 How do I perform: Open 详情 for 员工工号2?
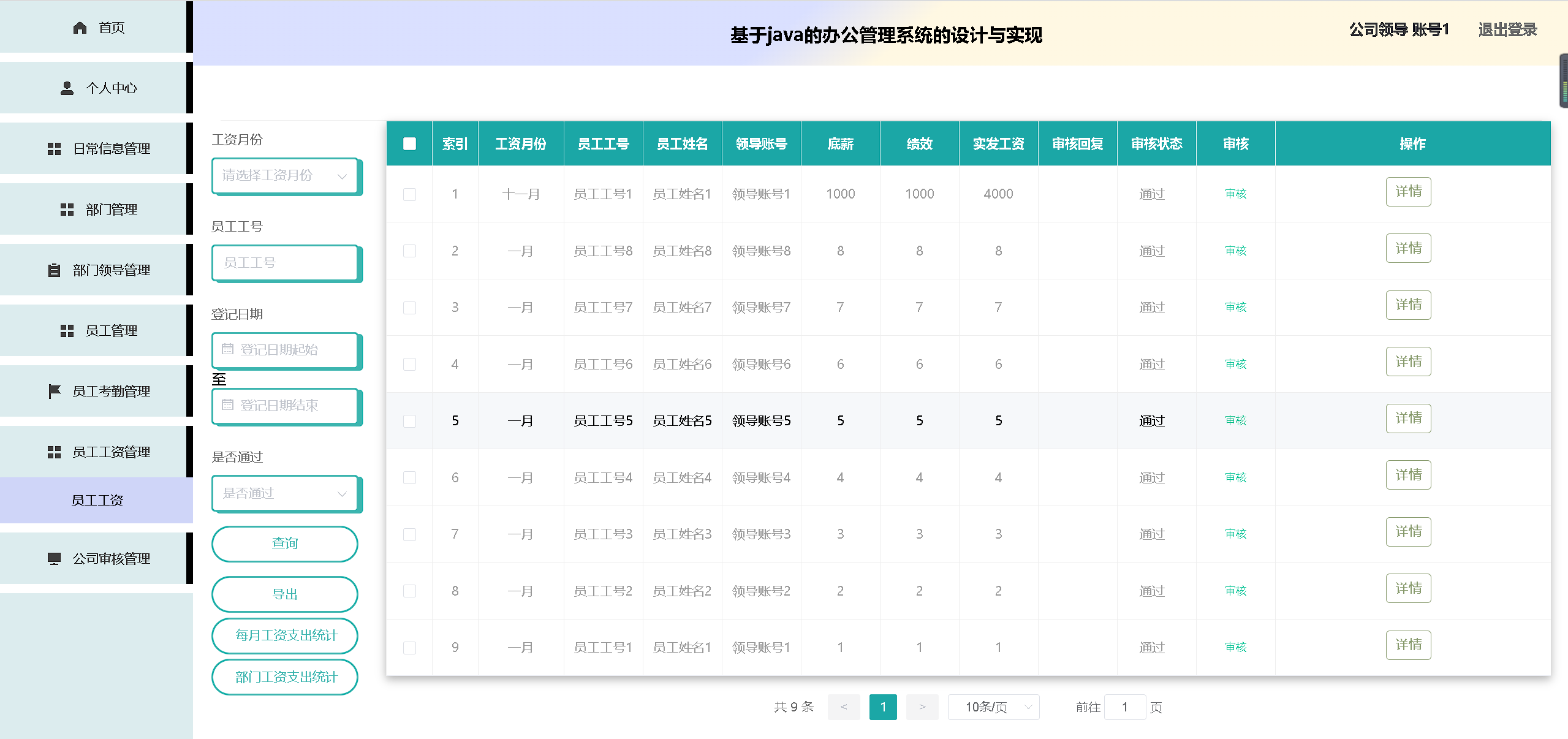pyautogui.click(x=1408, y=589)
